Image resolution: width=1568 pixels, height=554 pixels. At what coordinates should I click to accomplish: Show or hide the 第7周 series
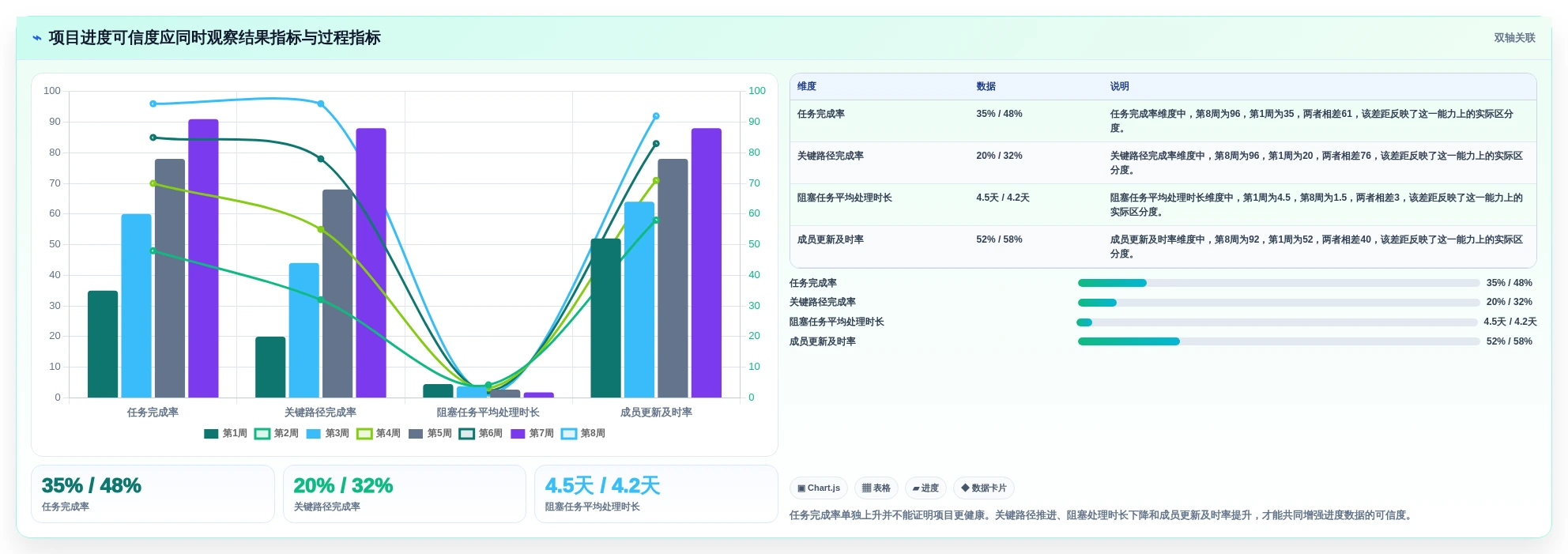[x=532, y=434]
